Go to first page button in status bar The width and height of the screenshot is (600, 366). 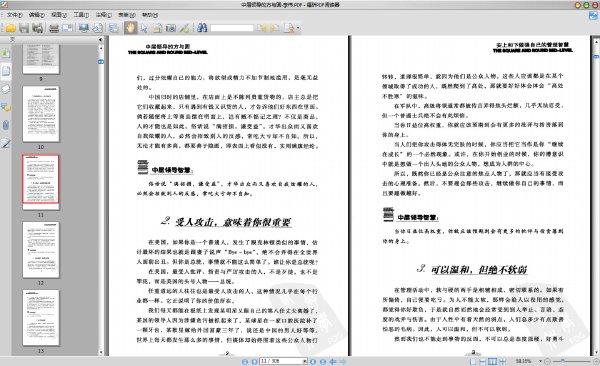click(245, 361)
